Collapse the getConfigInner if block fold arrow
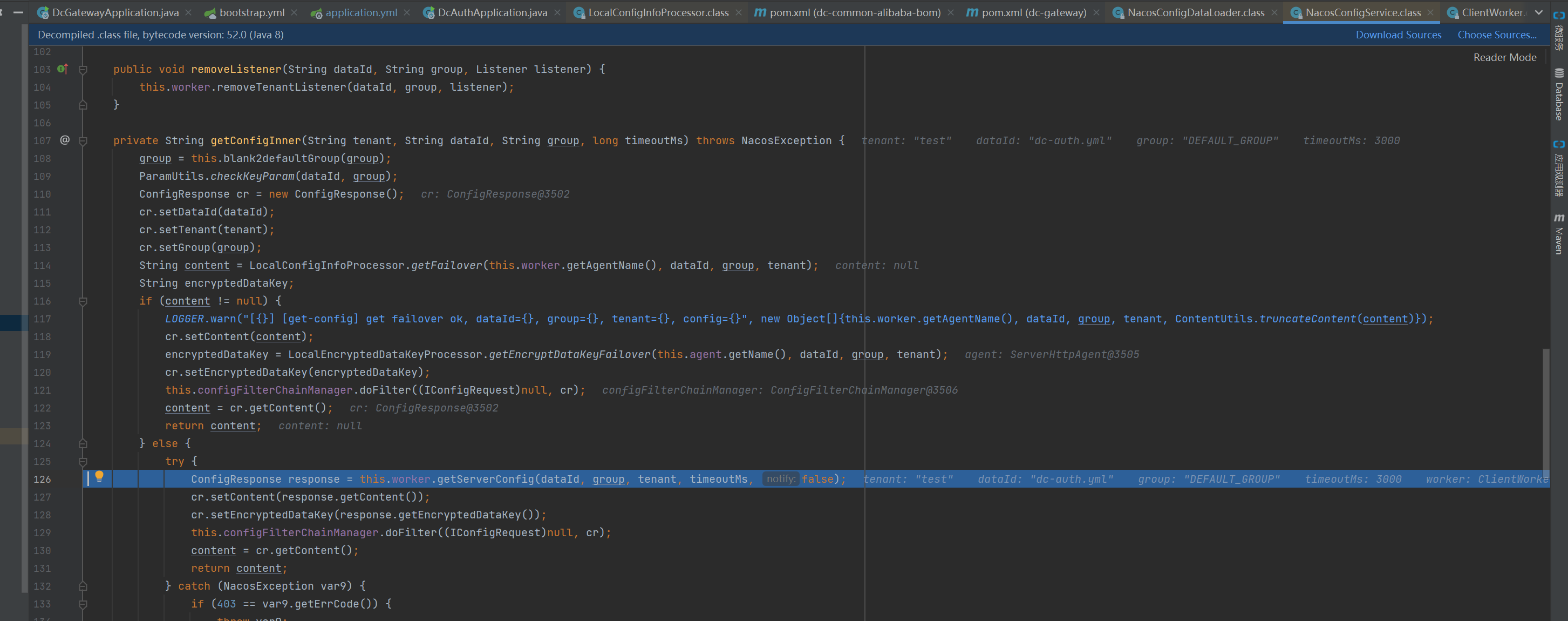 (x=83, y=300)
